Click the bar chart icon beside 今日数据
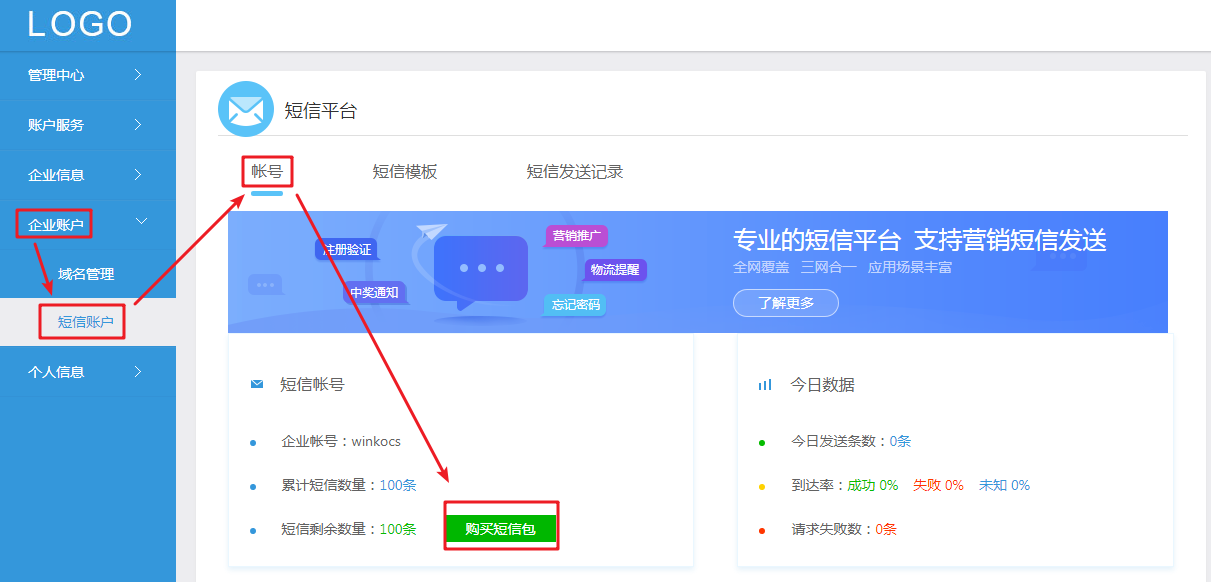This screenshot has height=582, width=1211. 765,384
